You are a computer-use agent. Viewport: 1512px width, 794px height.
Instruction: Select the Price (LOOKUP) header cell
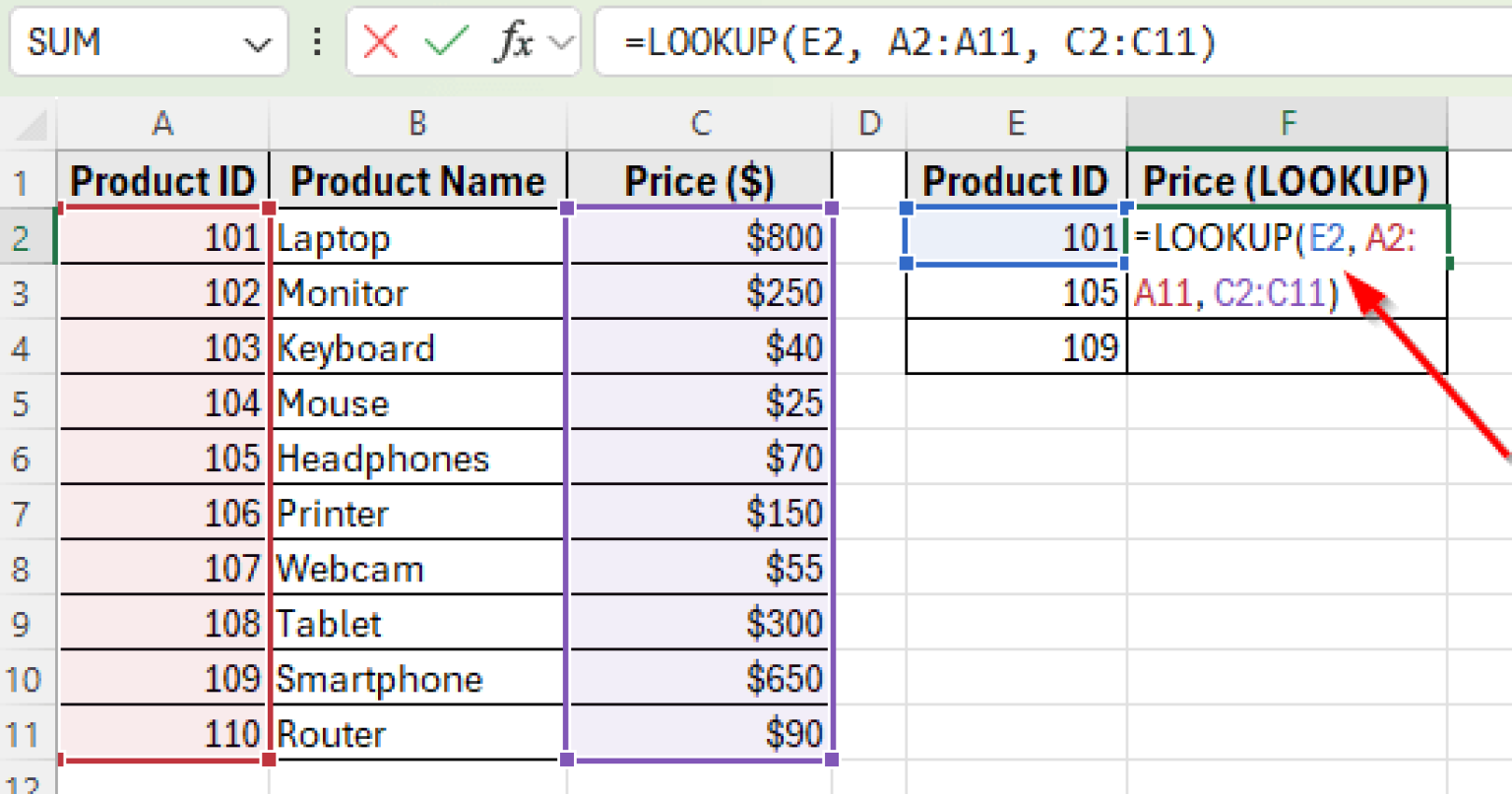point(1286,180)
